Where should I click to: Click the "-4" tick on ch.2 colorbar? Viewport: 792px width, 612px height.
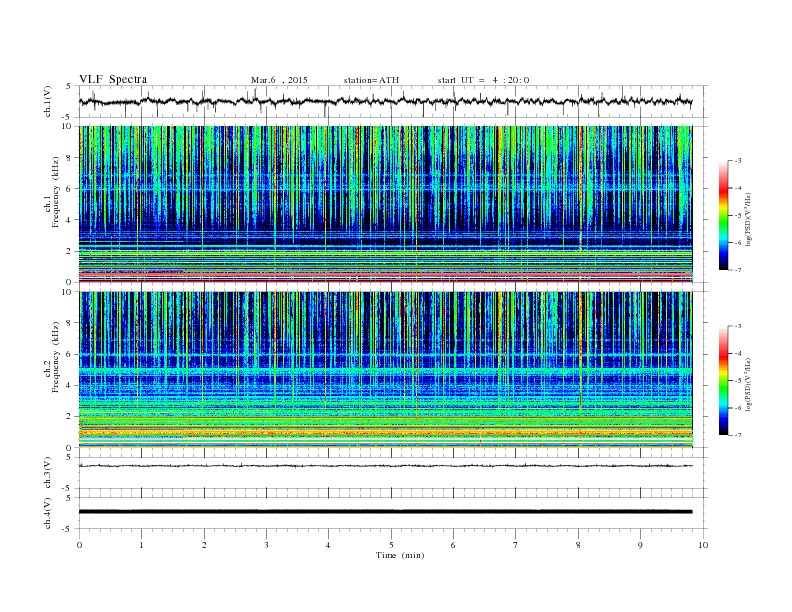738,353
